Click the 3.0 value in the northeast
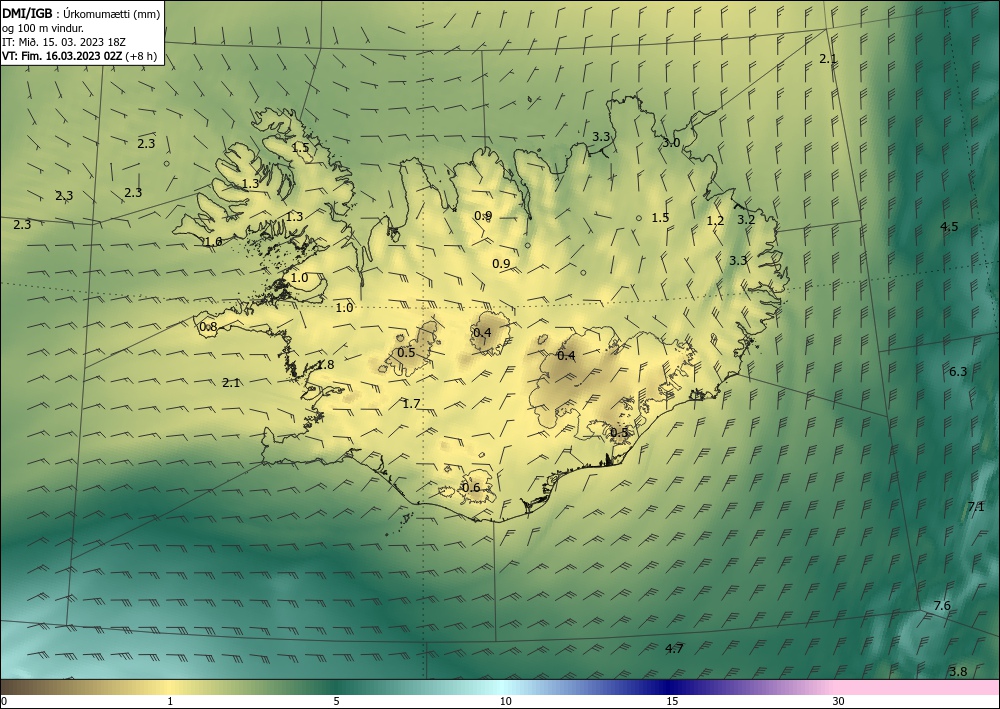Viewport: 1000px width, 709px height. [x=671, y=143]
